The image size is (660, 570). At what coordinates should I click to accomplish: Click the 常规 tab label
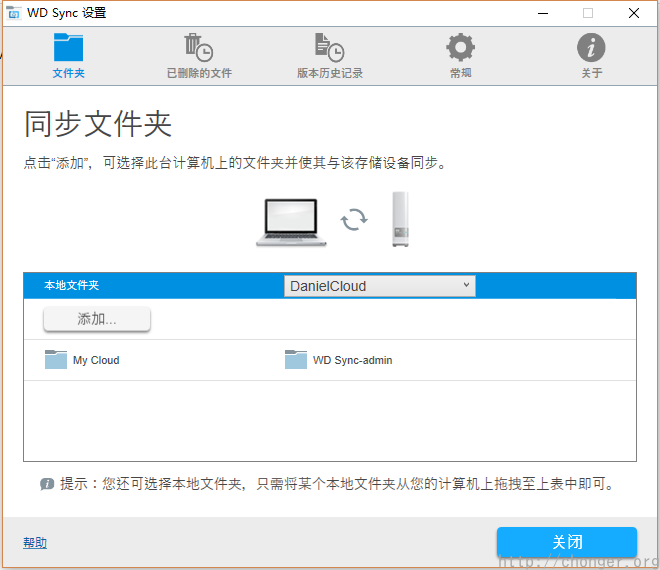click(460, 73)
